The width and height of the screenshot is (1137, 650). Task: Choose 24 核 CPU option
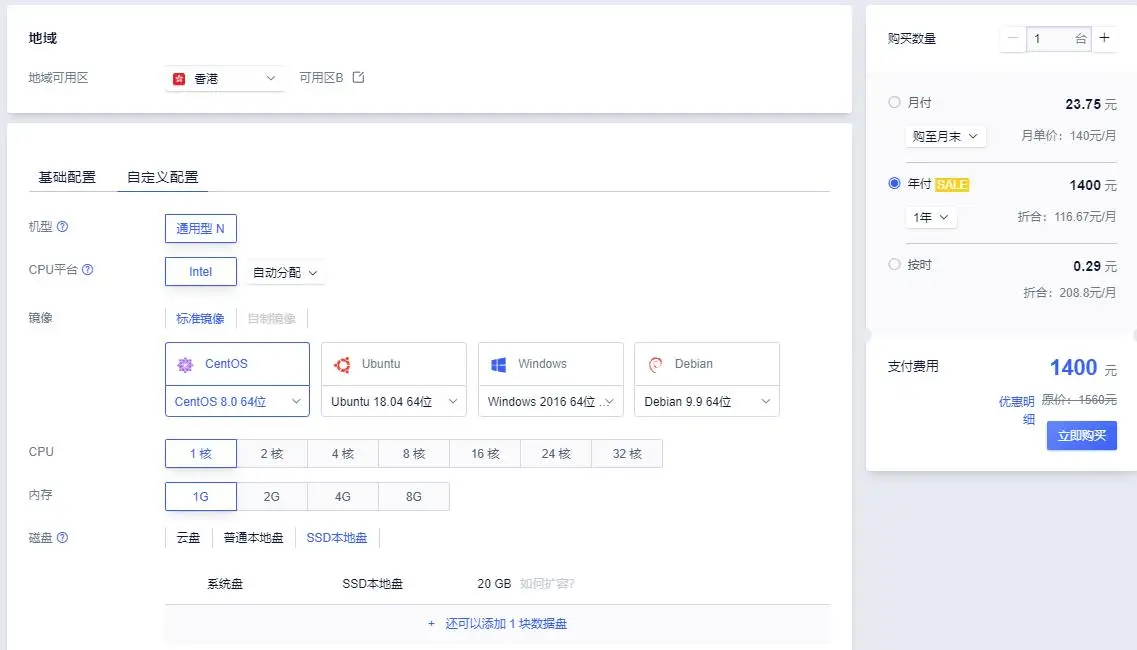[x=556, y=453]
